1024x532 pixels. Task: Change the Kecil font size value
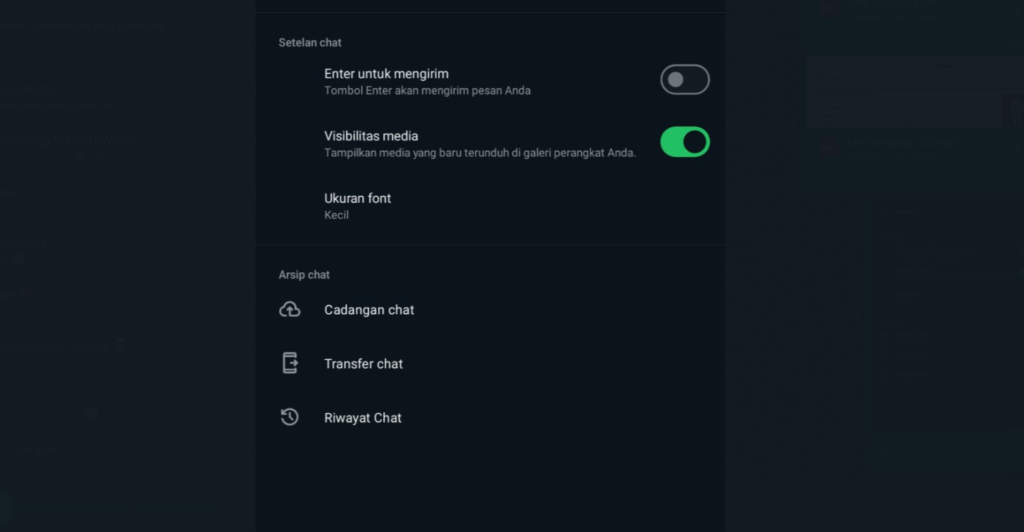coord(336,215)
